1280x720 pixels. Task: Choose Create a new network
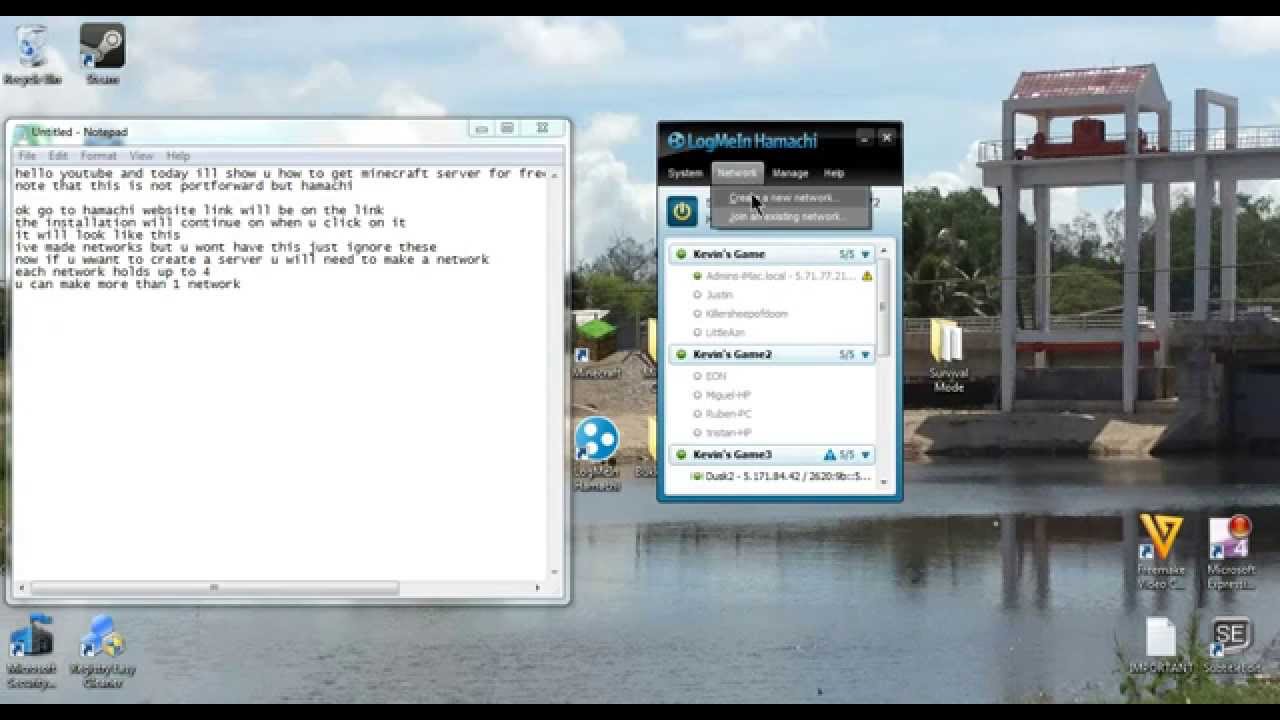pos(790,198)
